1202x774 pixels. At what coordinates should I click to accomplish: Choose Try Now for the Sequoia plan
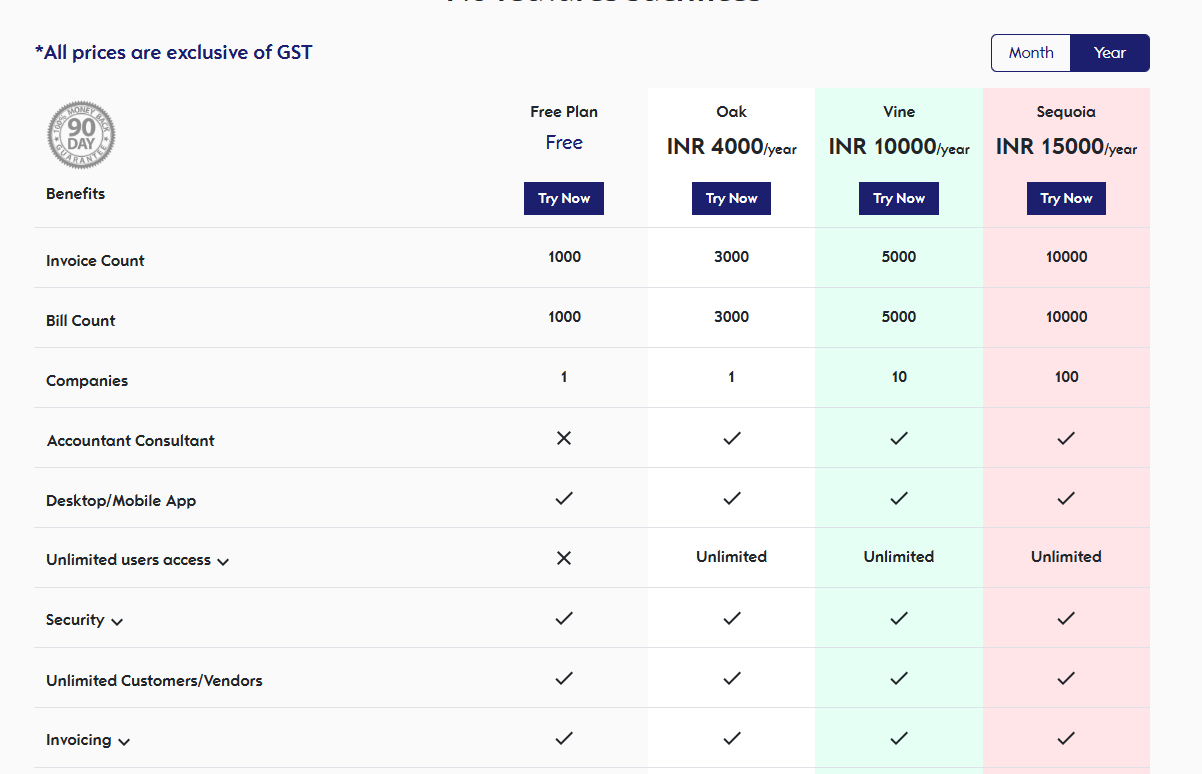point(1066,198)
